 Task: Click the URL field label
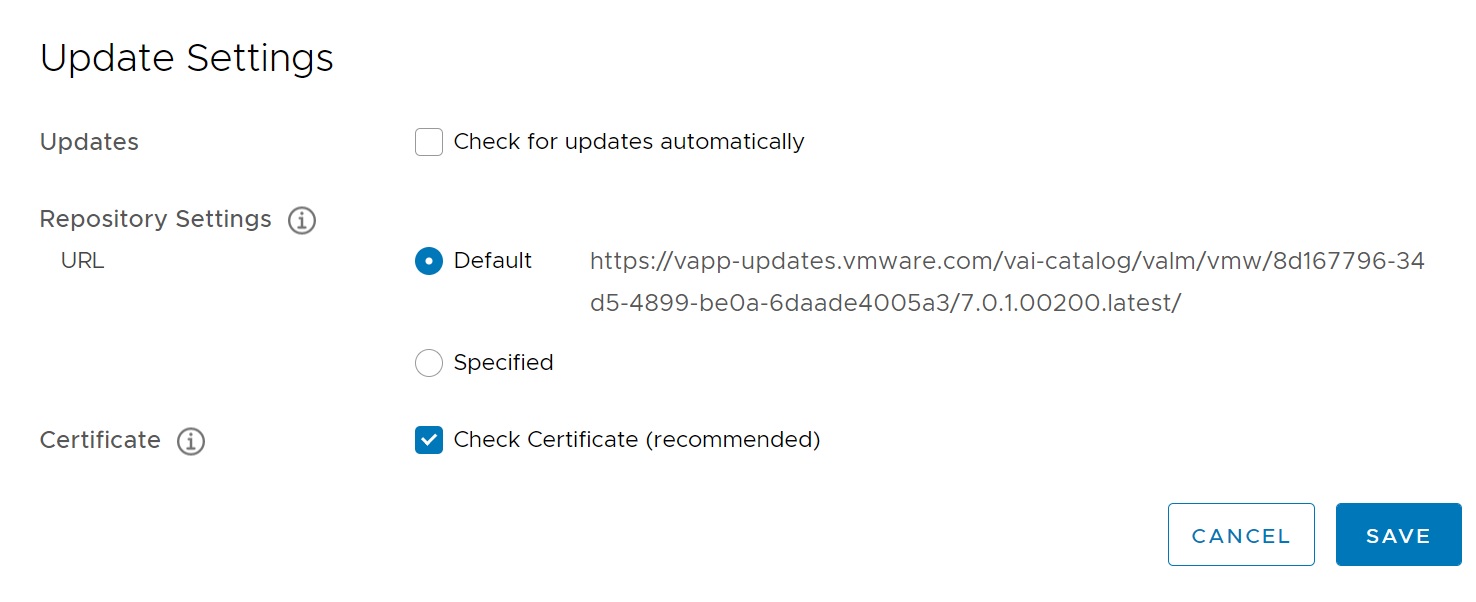[x=82, y=261]
